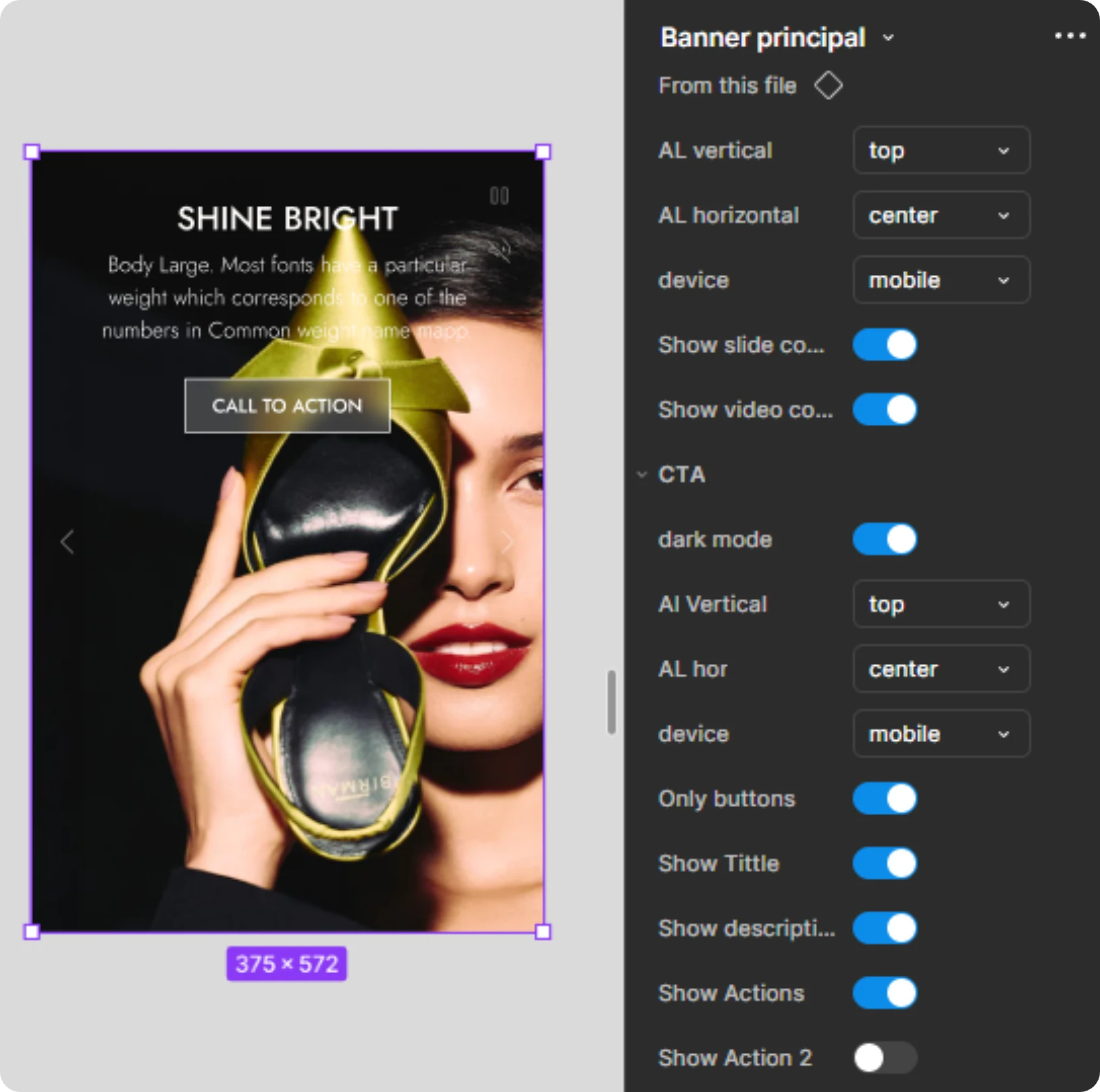Open the Banner principal component chevron
1100x1092 pixels.
pos(889,38)
